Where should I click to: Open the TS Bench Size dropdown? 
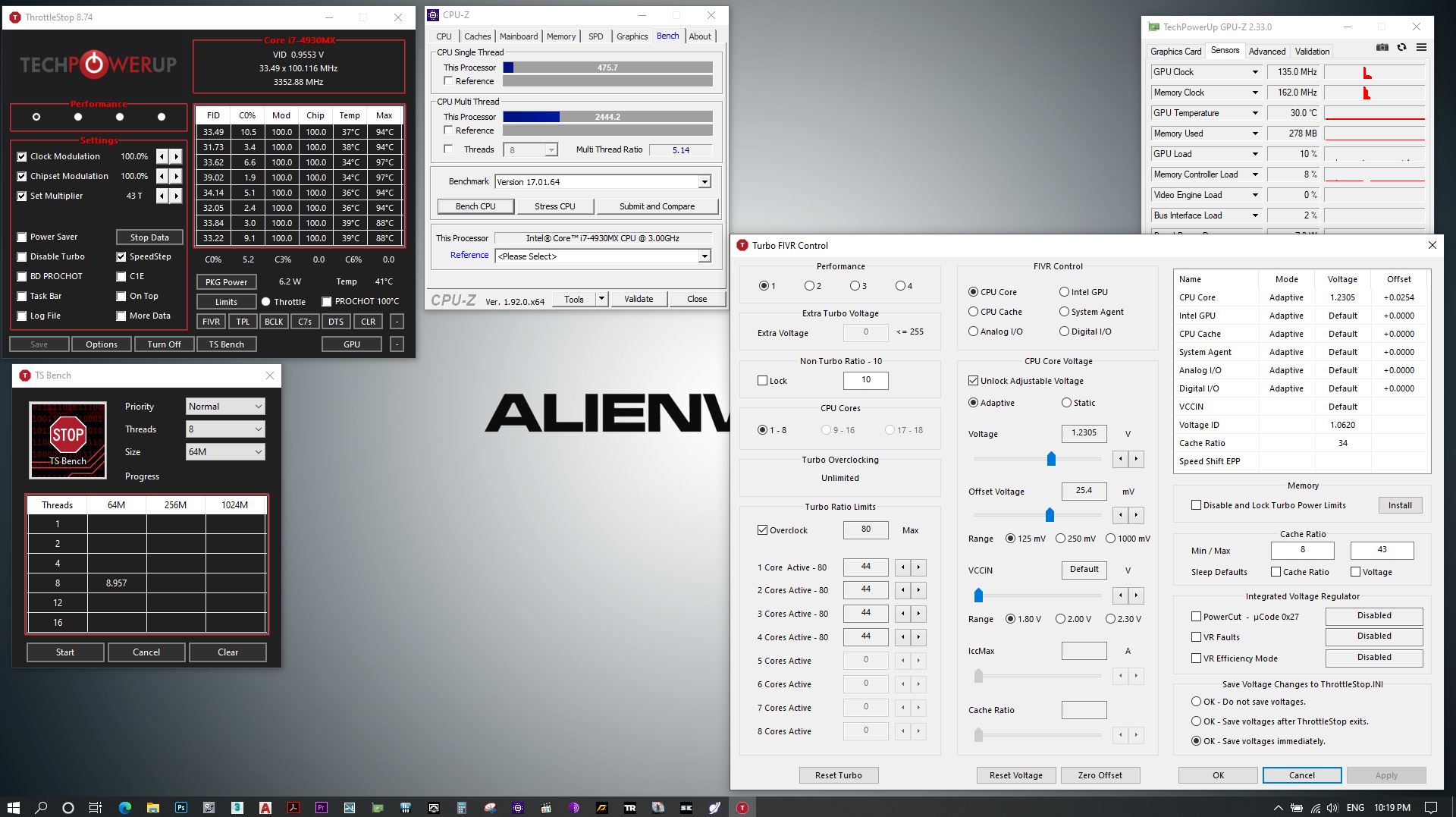(x=225, y=452)
